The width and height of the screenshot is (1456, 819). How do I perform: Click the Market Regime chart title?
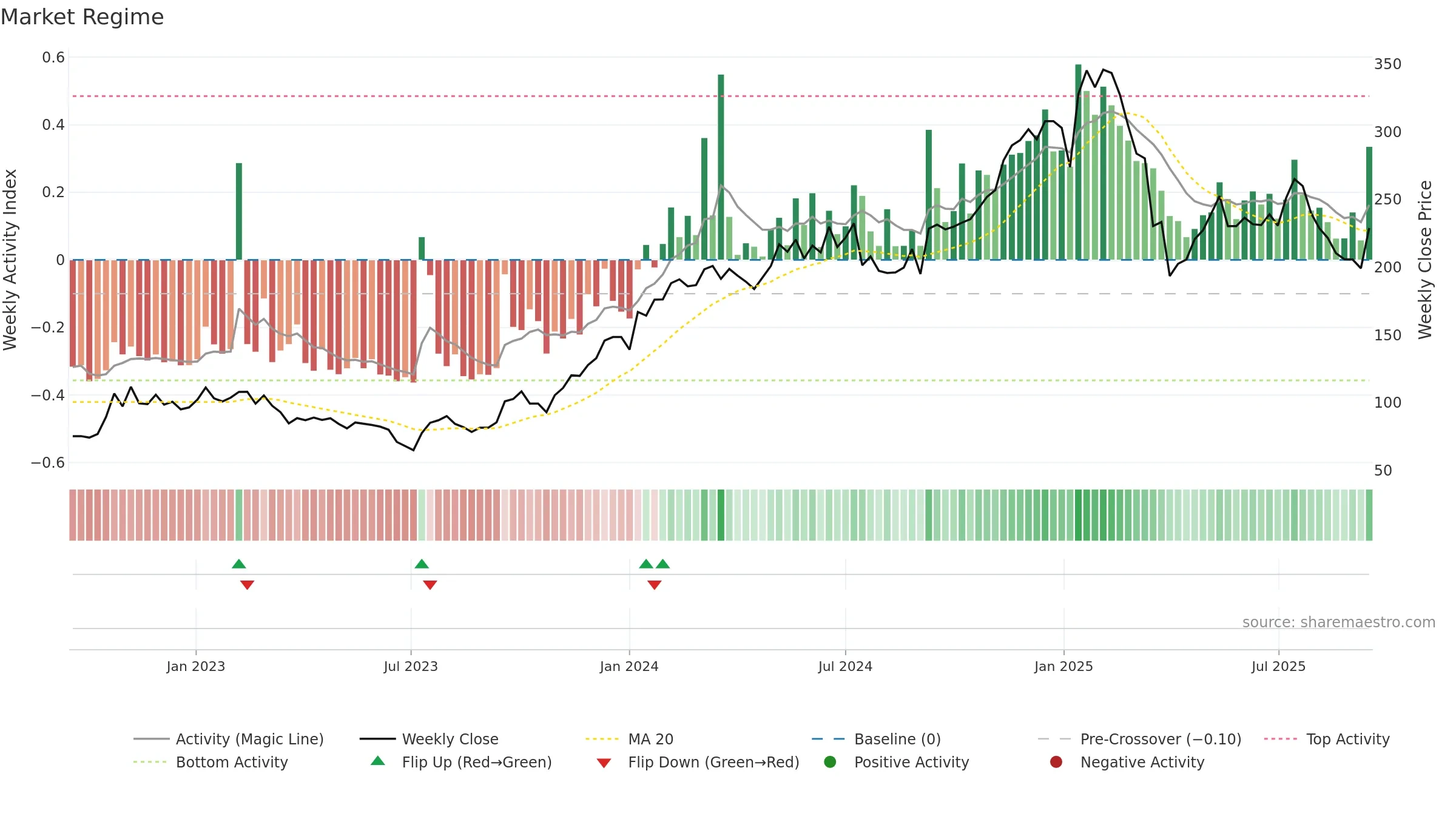pyautogui.click(x=82, y=17)
